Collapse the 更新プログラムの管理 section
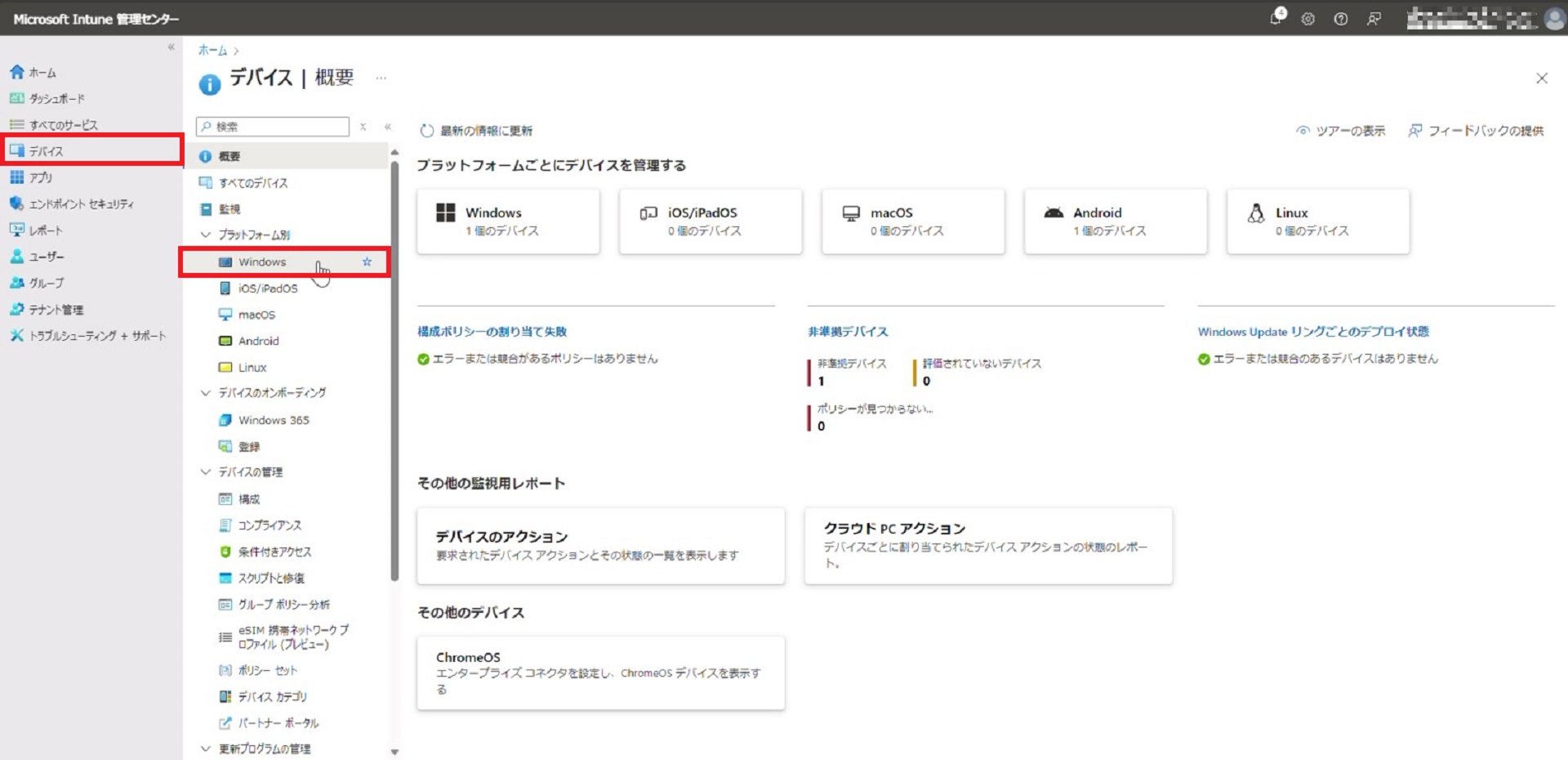The width and height of the screenshot is (1568, 760). click(x=206, y=749)
